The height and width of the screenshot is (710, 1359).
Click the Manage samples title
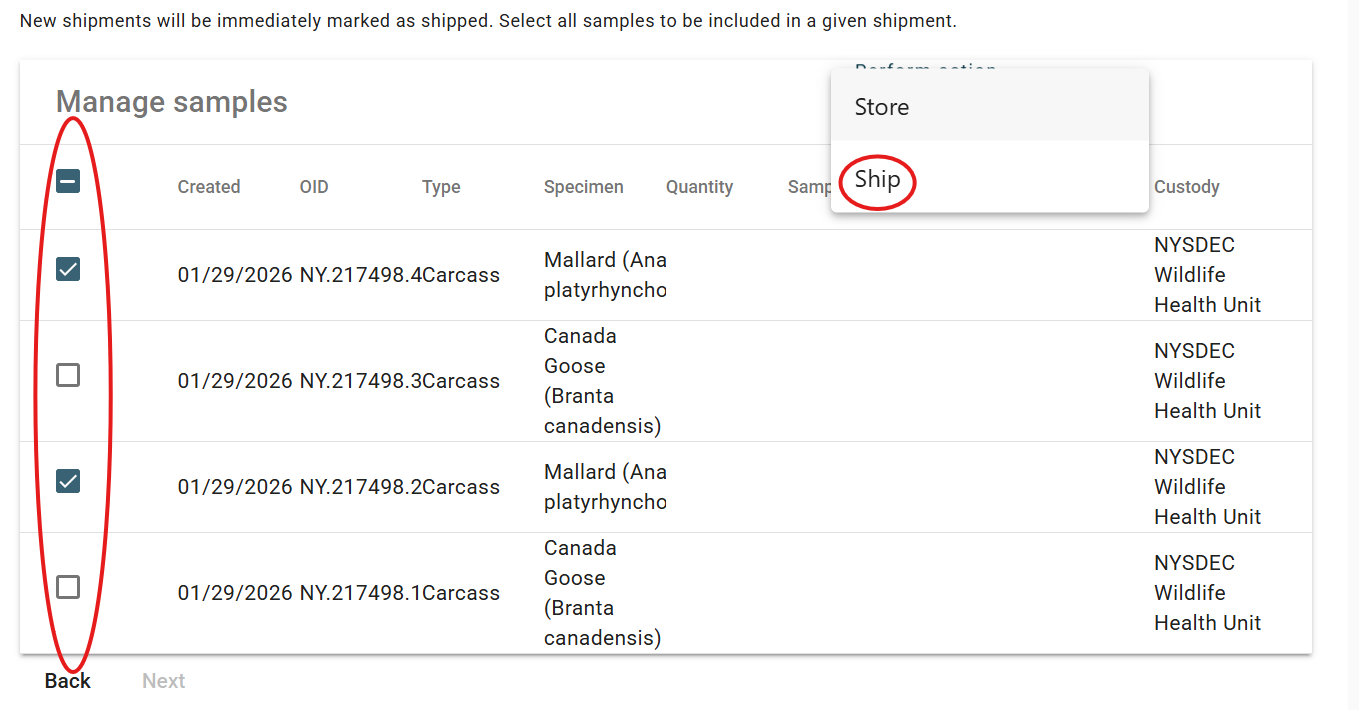coord(171,101)
